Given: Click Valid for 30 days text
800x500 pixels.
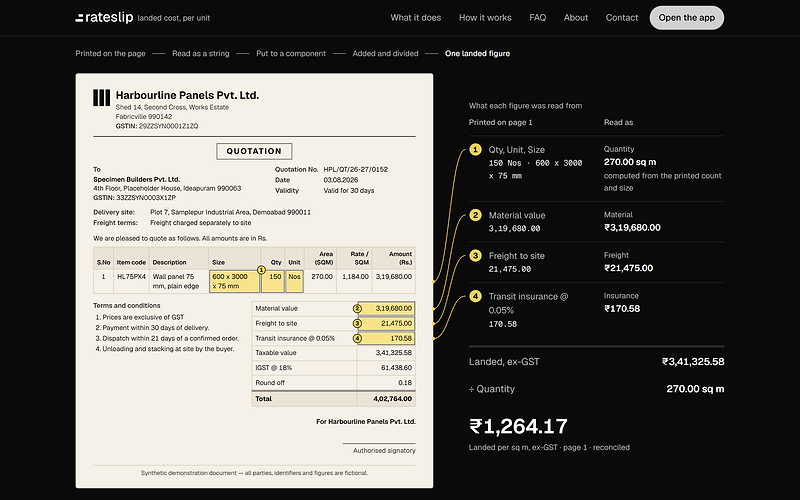Looking at the screenshot, I should point(349,190).
